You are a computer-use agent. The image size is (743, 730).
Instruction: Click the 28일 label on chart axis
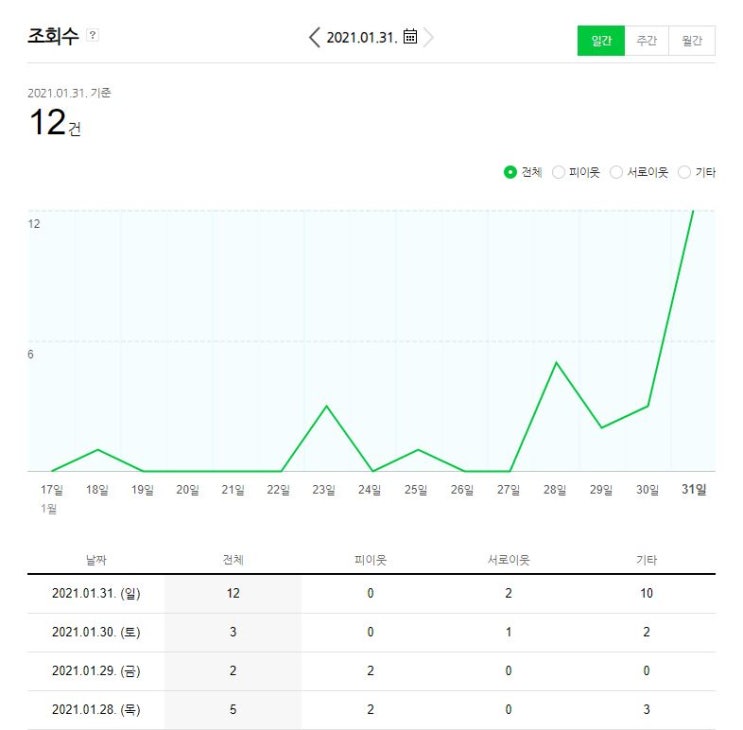(554, 489)
